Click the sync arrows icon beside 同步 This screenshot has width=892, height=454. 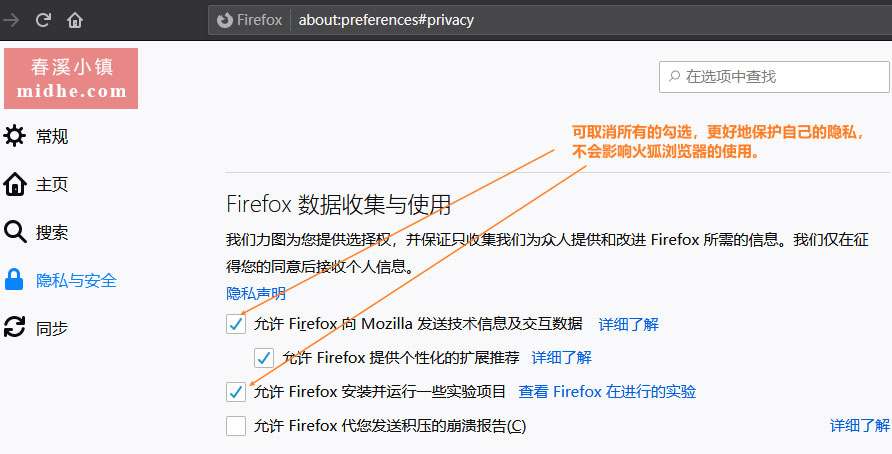[14, 328]
